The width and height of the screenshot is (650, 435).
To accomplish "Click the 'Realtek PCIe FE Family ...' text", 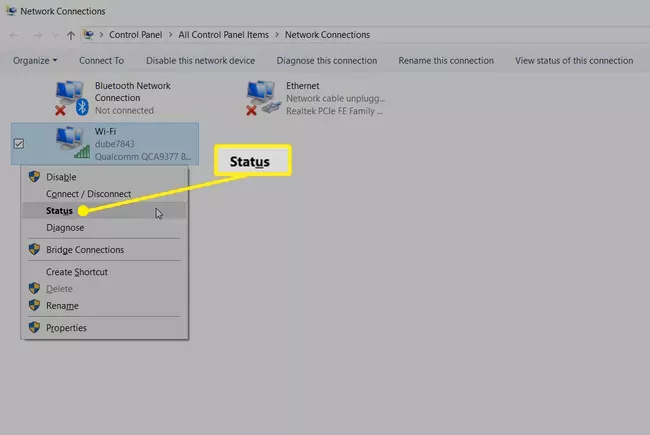I will pyautogui.click(x=334, y=111).
